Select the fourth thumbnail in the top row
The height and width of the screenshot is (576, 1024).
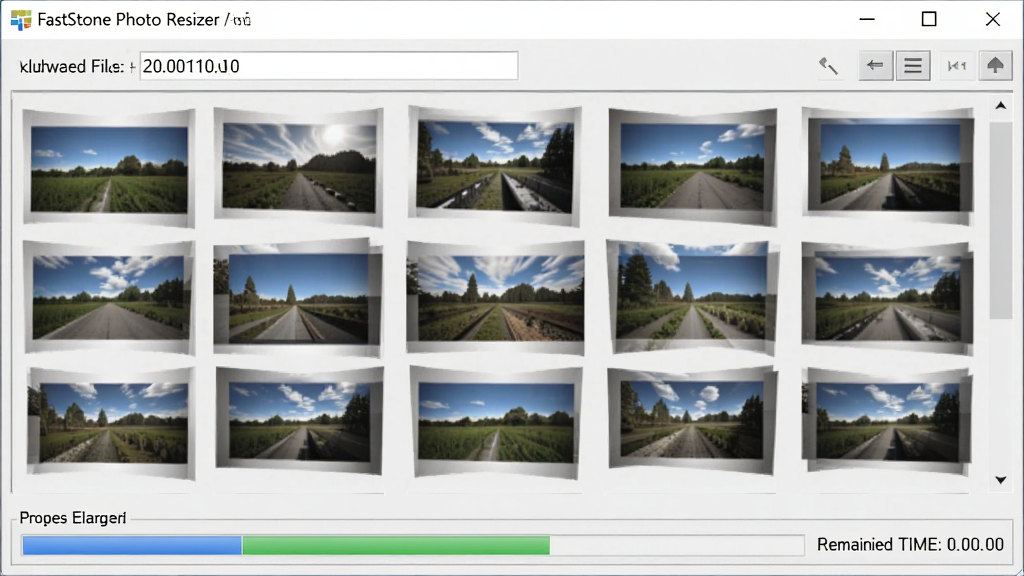(x=693, y=167)
